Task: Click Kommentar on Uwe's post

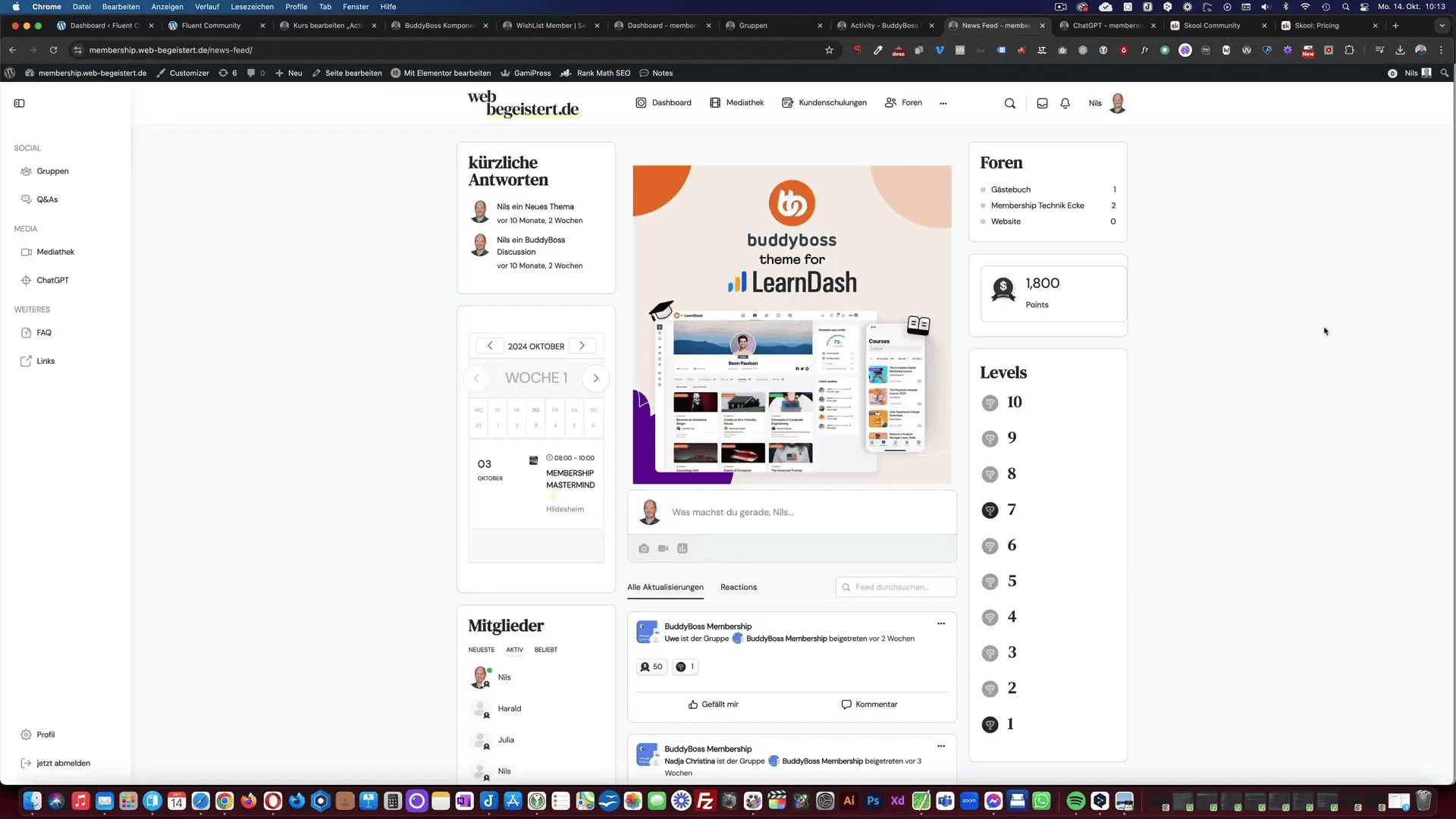Action: coord(869,704)
